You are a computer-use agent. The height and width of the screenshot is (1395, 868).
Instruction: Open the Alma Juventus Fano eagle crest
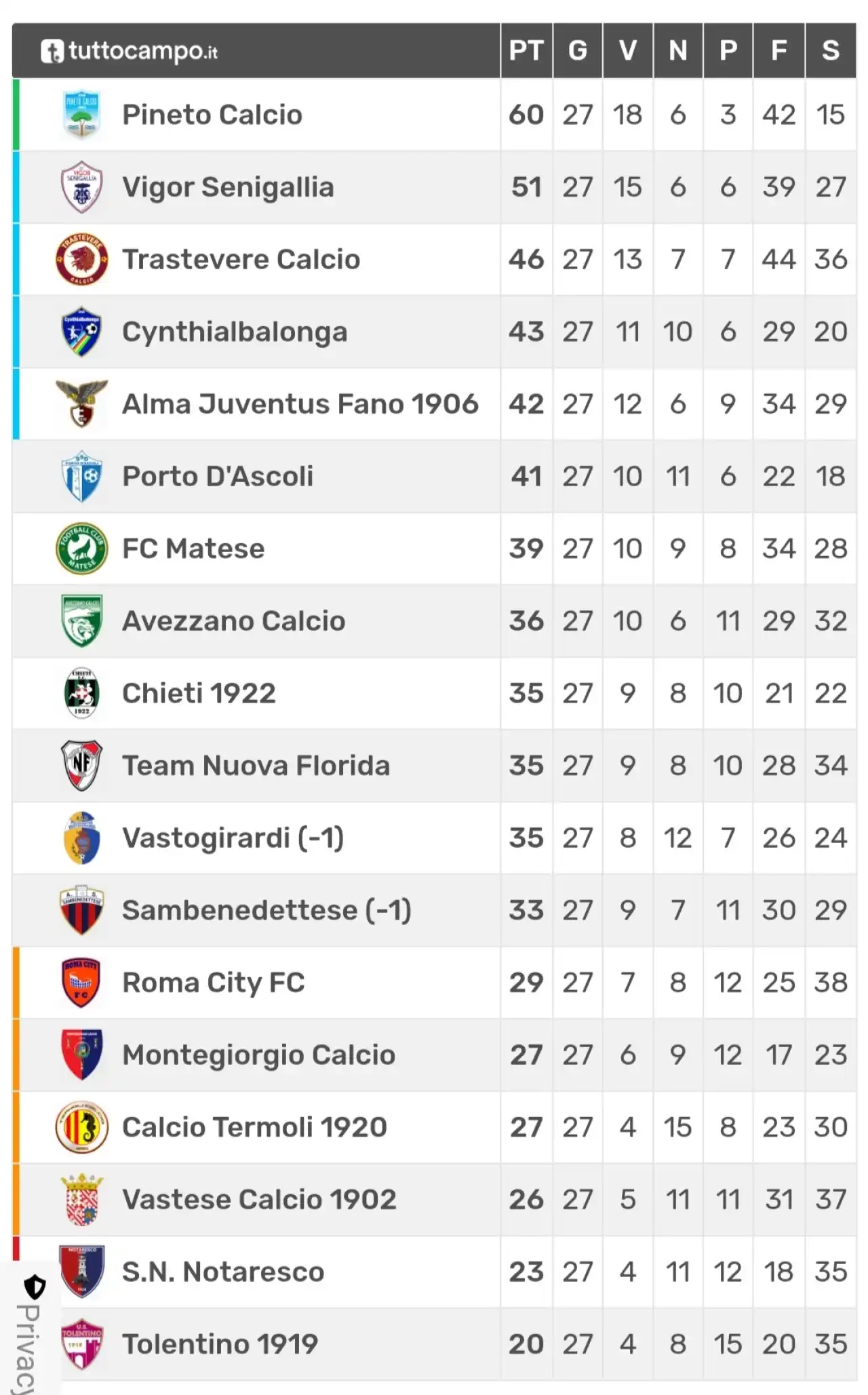point(81,404)
